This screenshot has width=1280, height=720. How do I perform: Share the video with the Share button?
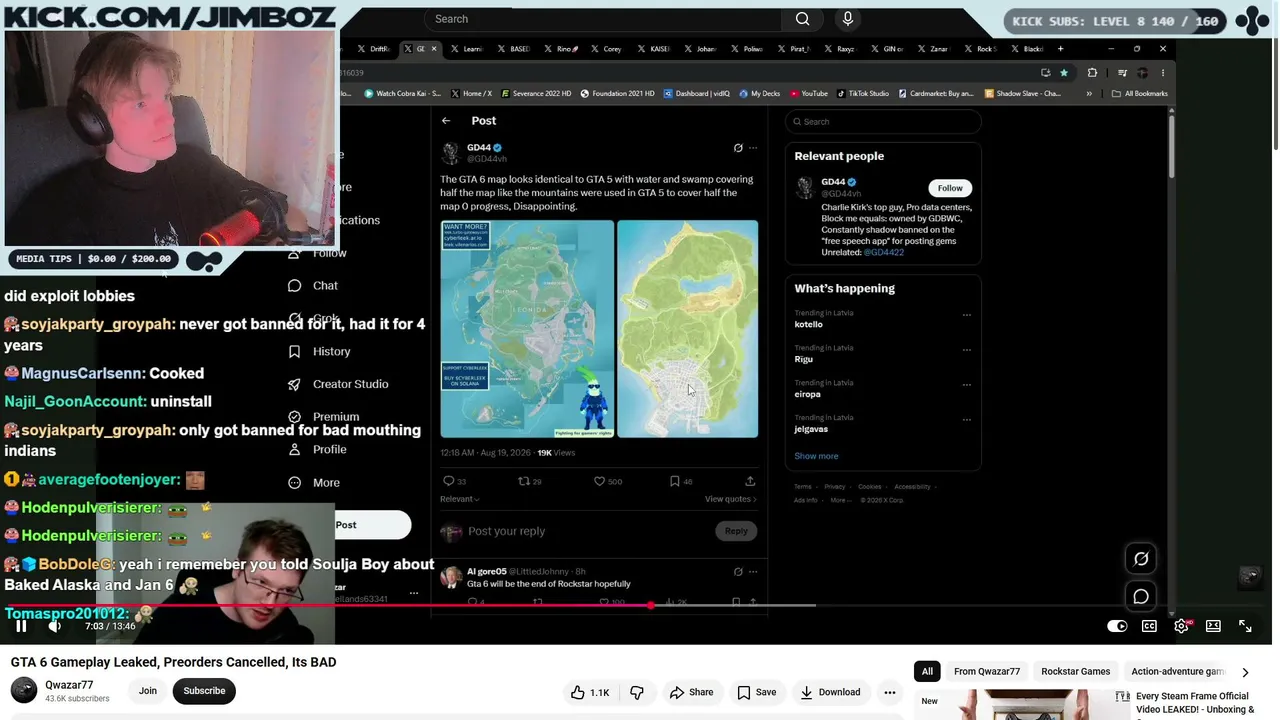[692, 692]
